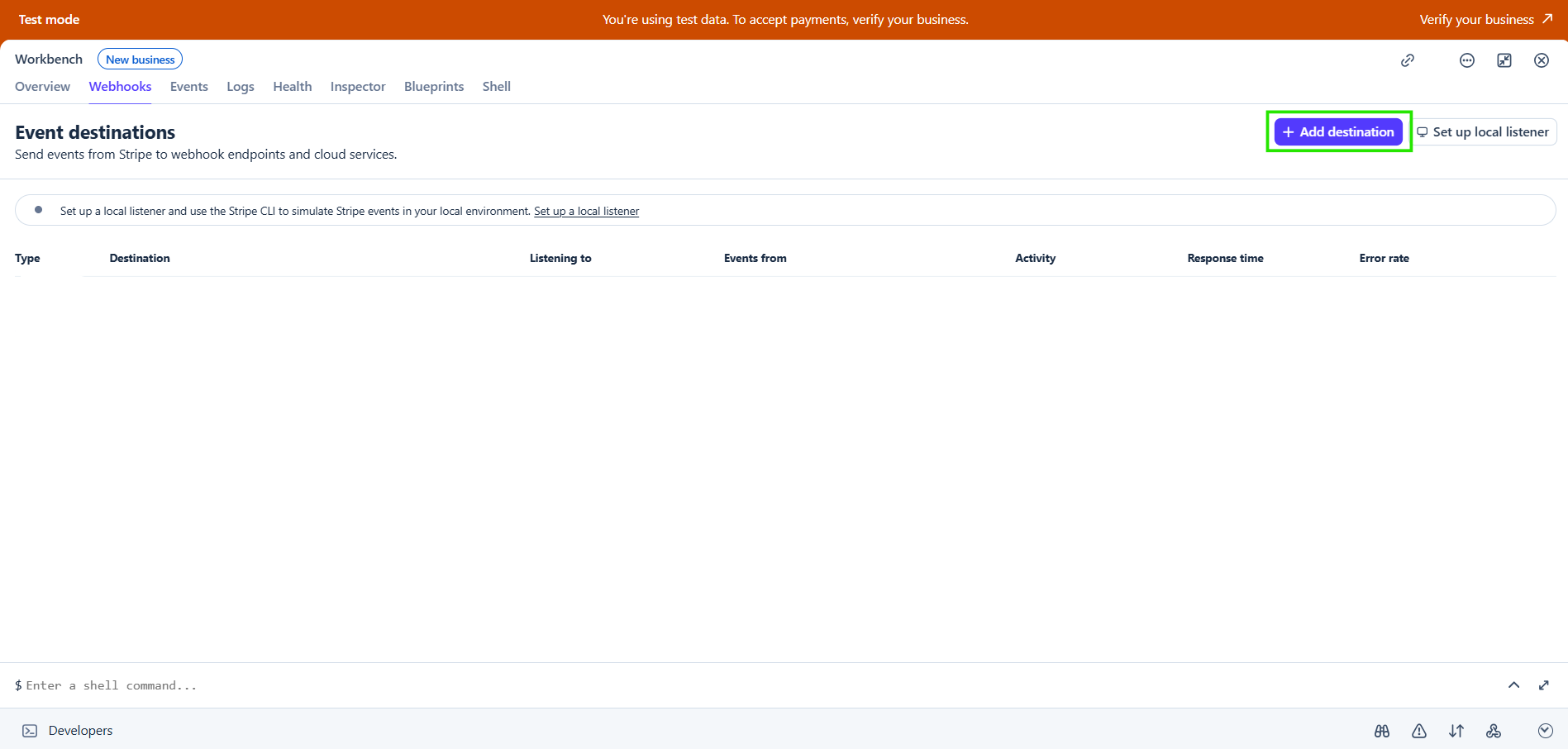Click the Type column header
Screen dimensions: 1568x749
pos(27,258)
